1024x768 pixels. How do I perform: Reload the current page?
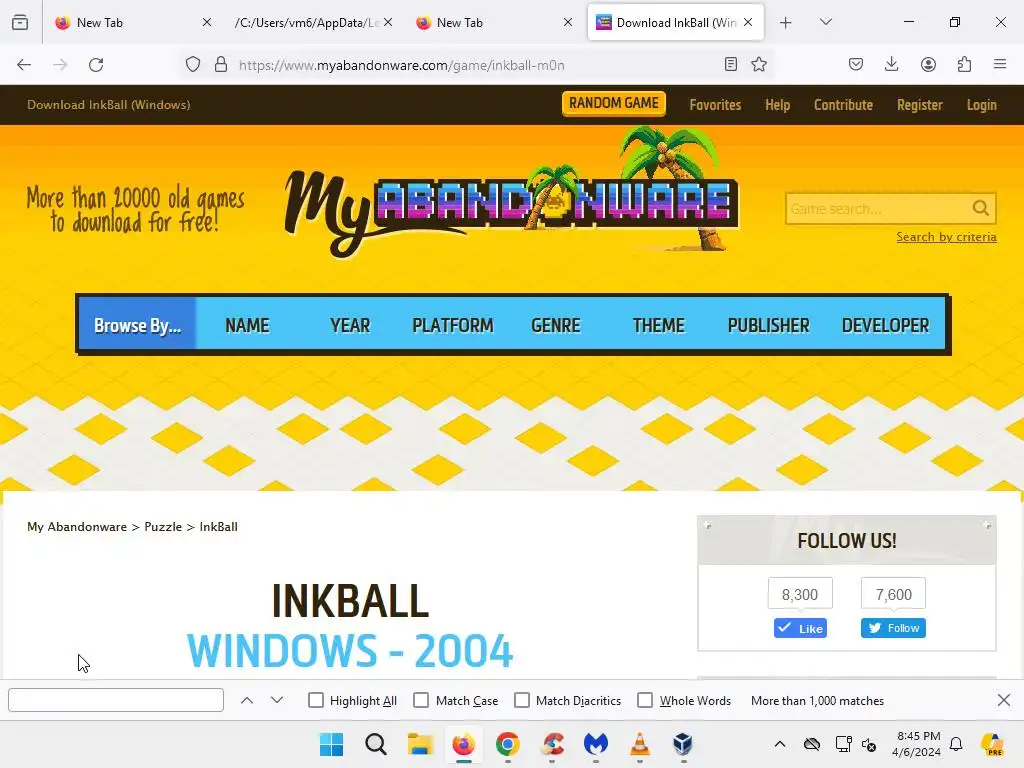click(96, 65)
